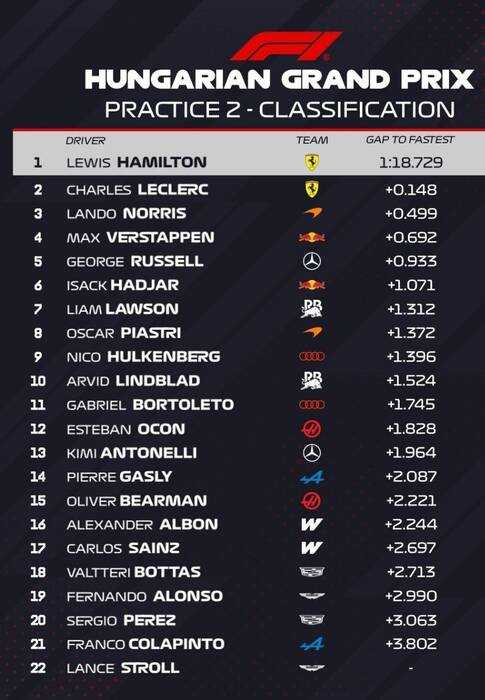Click the Oscar Piastri driver name

pos(124,333)
